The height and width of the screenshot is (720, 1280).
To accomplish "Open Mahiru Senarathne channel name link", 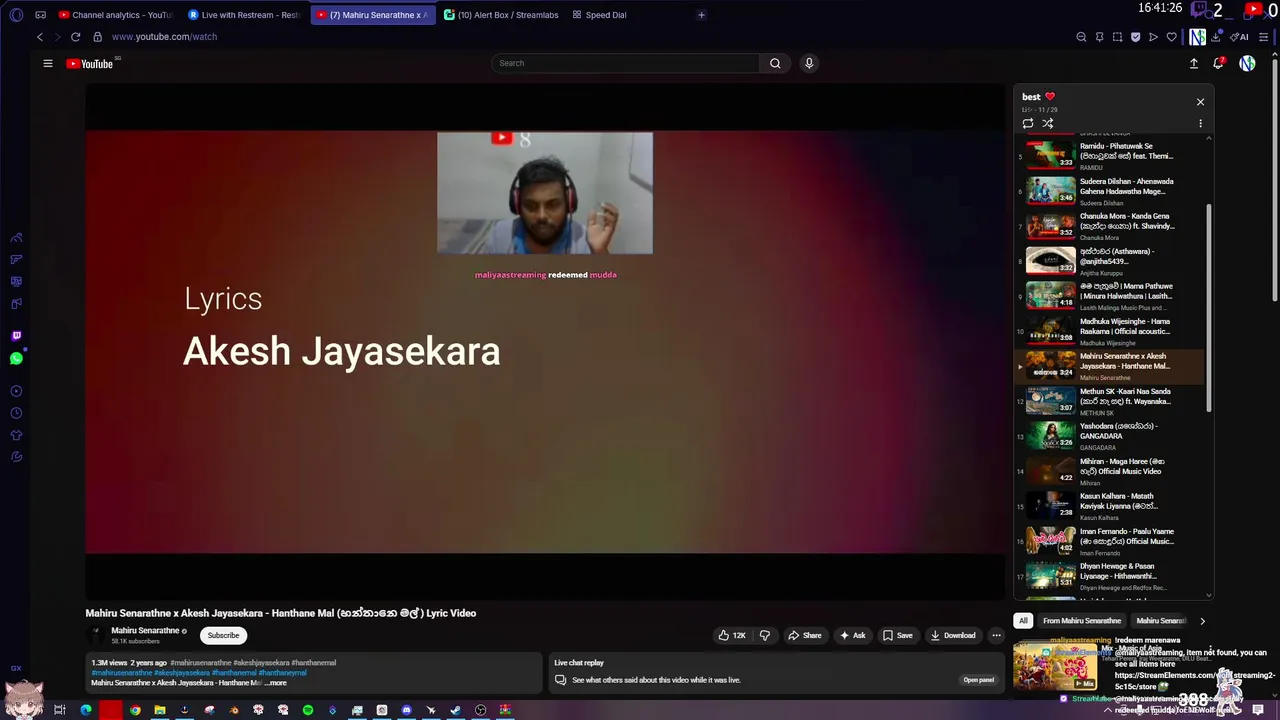I will point(145,631).
